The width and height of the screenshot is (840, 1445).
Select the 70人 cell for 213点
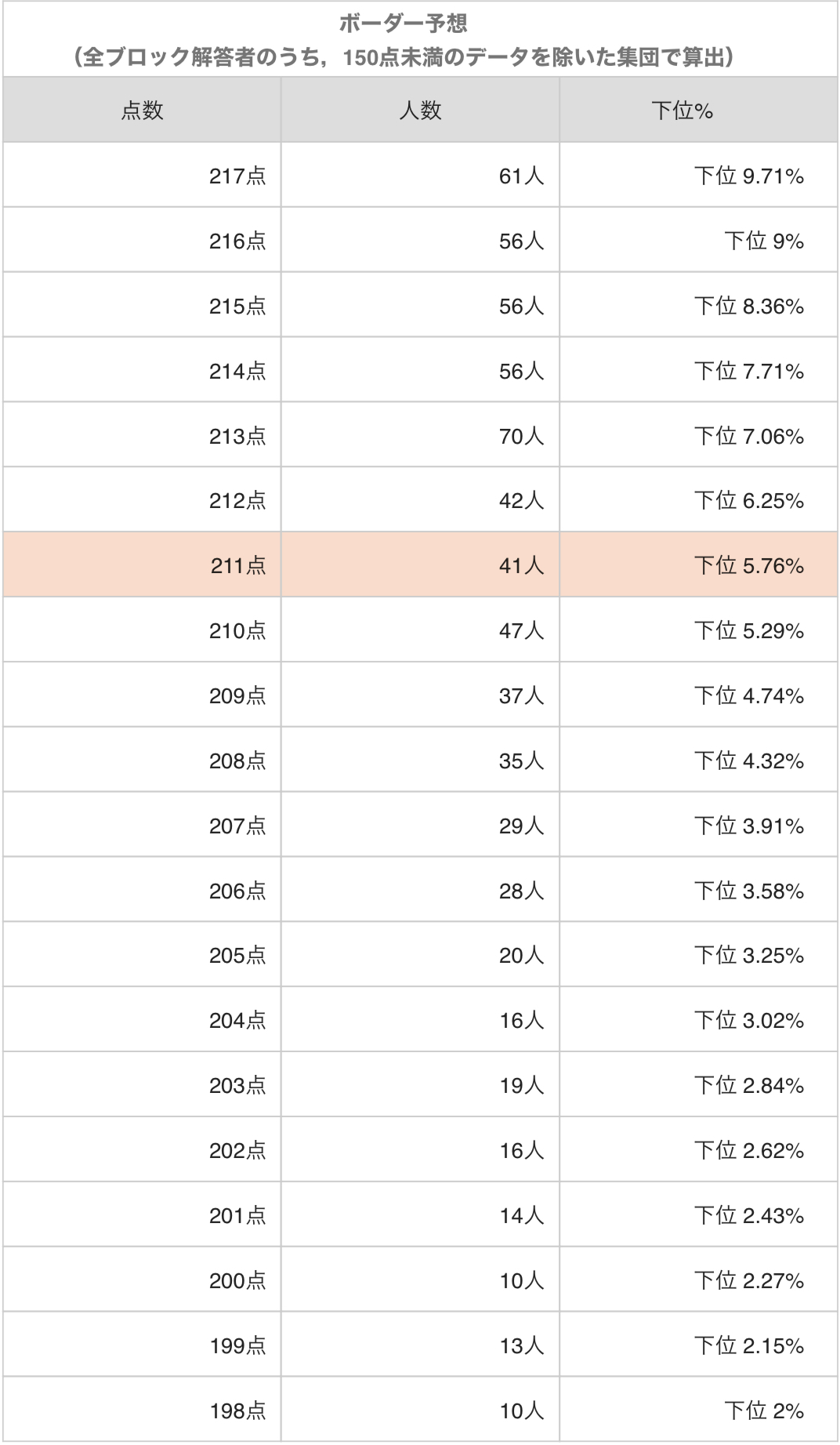[x=521, y=436]
